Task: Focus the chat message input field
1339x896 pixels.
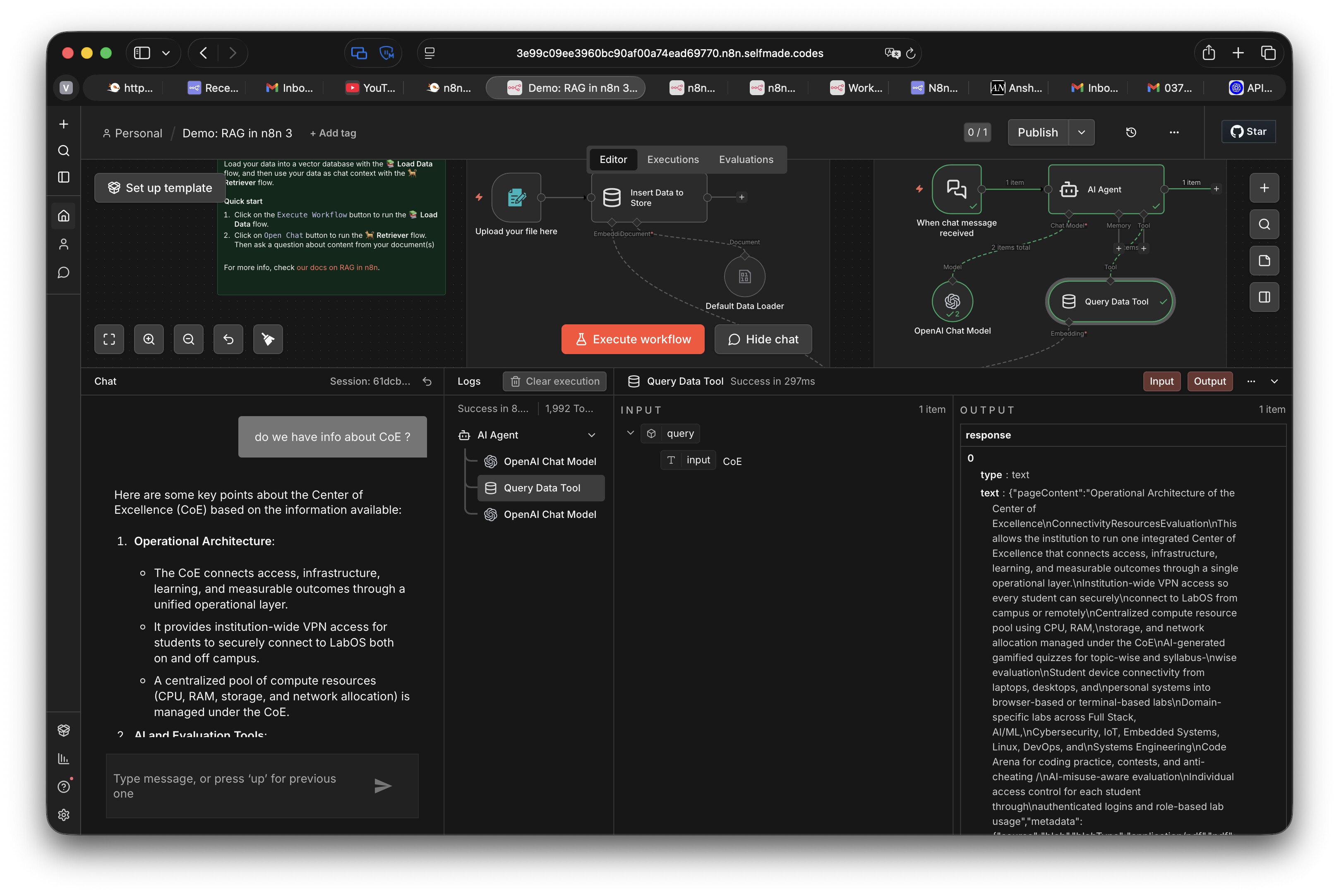Action: (234, 786)
